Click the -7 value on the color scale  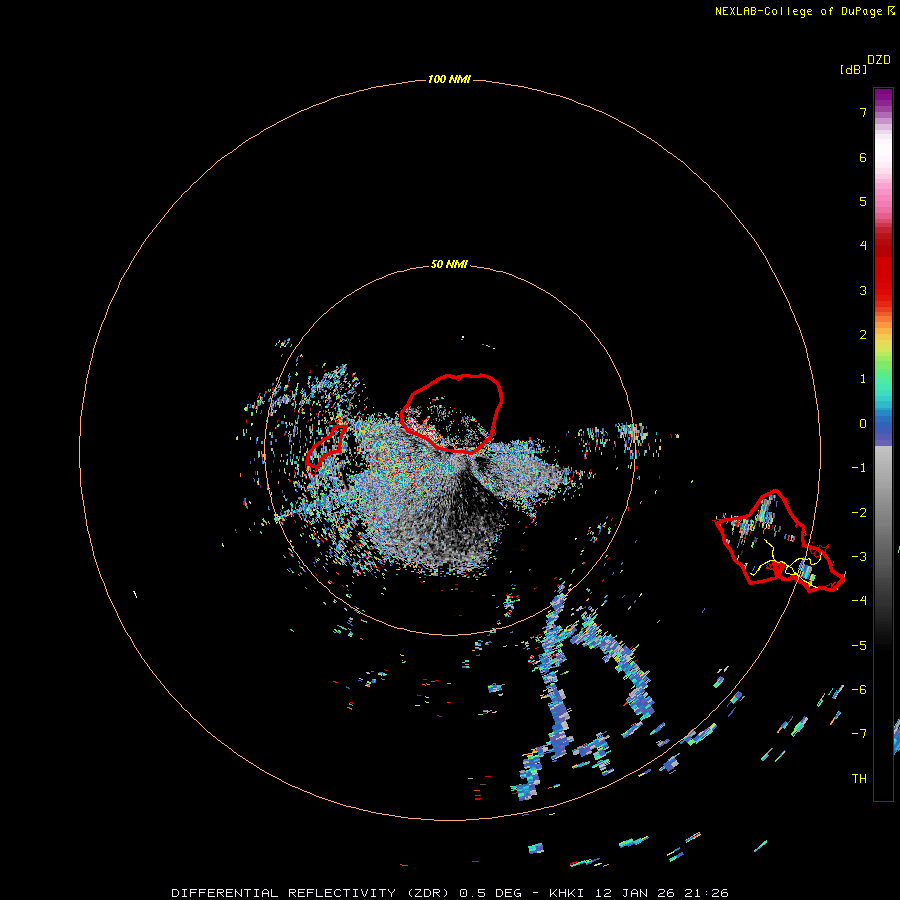coord(859,734)
